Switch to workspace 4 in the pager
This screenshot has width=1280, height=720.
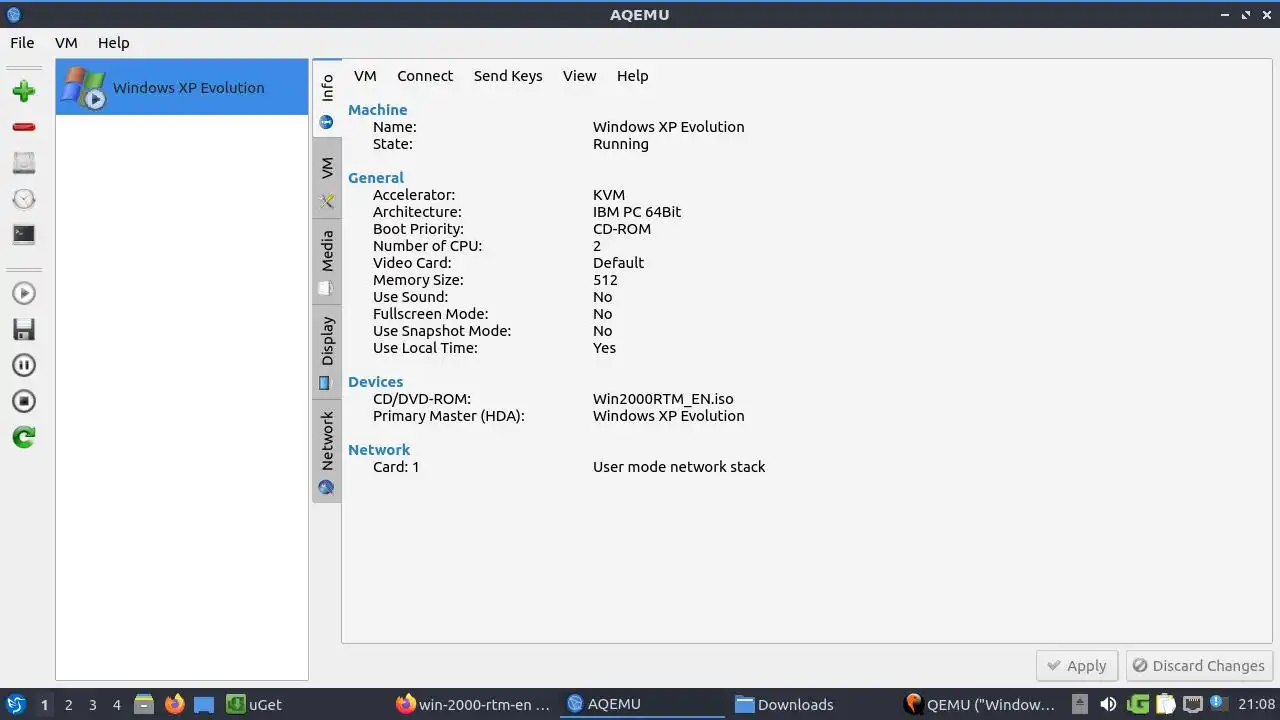116,704
